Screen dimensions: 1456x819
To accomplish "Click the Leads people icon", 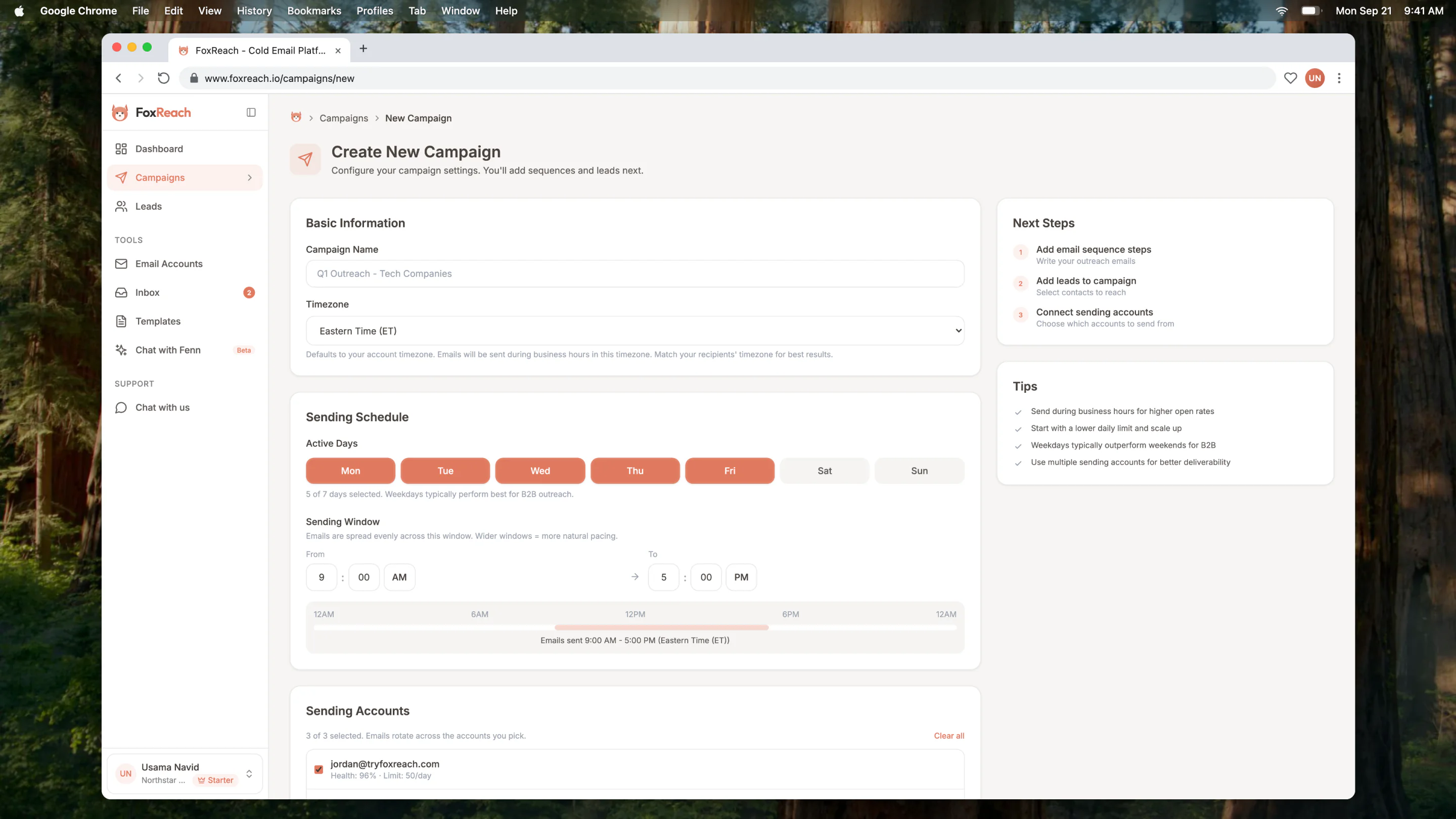I will (121, 206).
